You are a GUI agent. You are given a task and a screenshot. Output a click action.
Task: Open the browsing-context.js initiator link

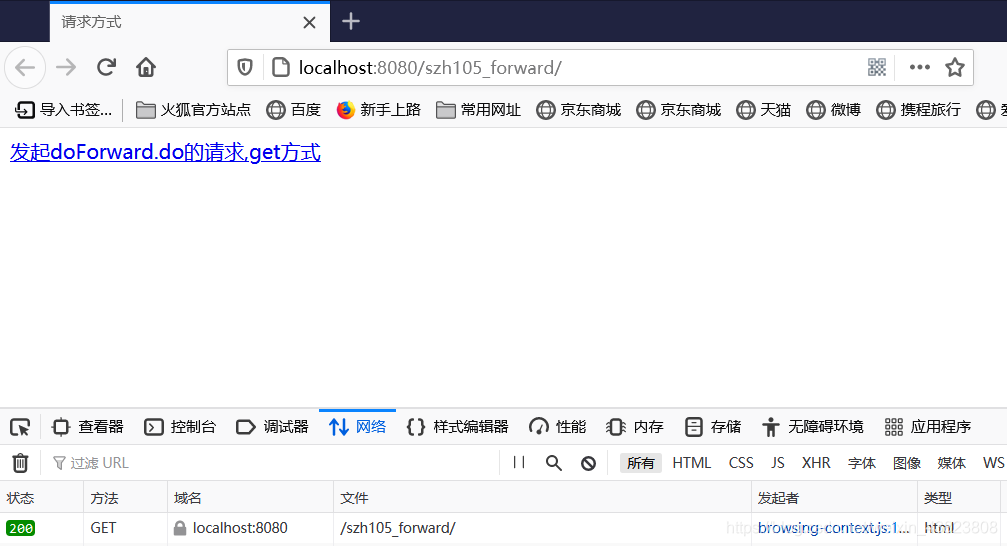tap(833, 528)
